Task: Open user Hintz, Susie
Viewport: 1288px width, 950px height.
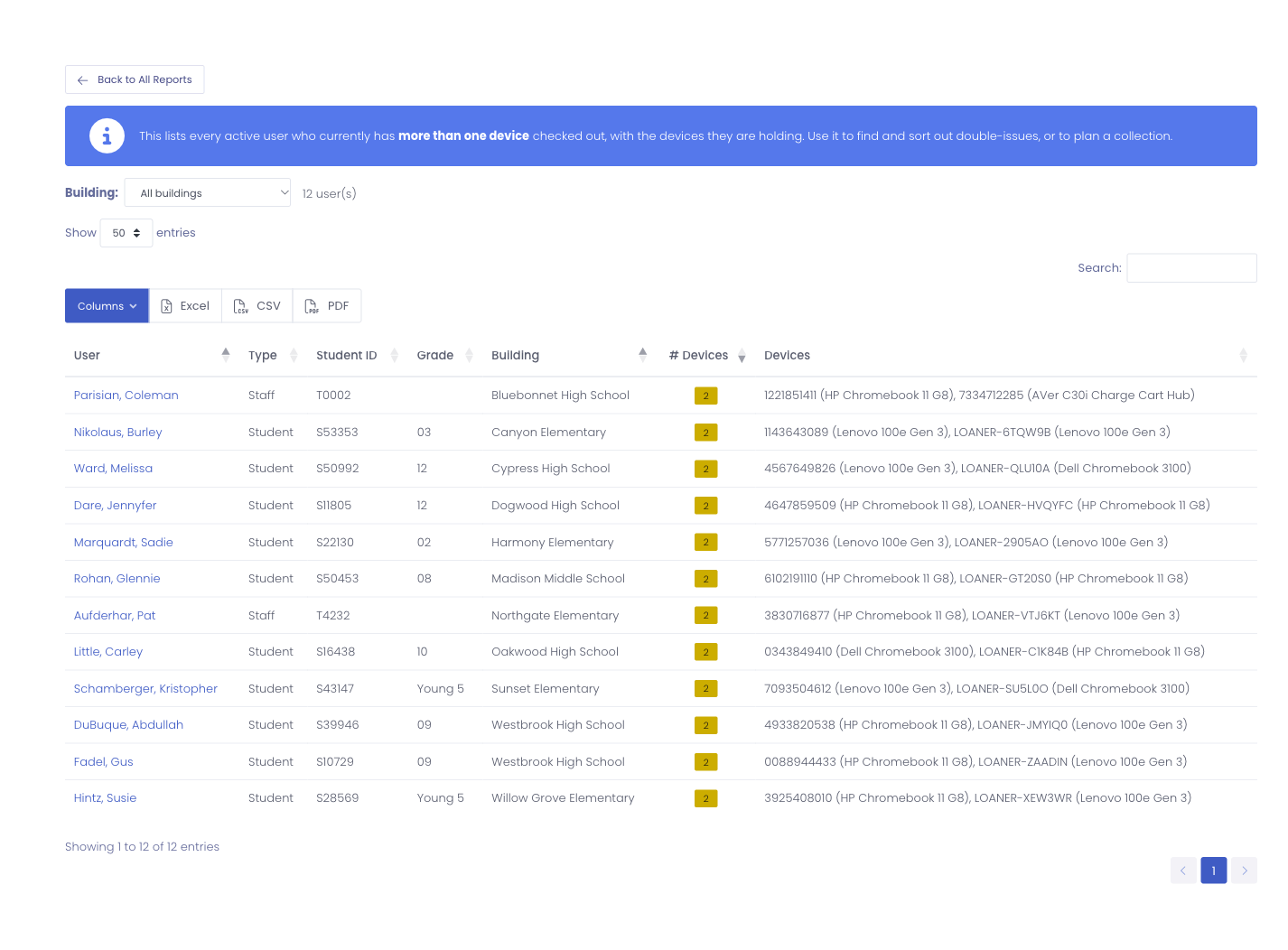Action: click(106, 798)
